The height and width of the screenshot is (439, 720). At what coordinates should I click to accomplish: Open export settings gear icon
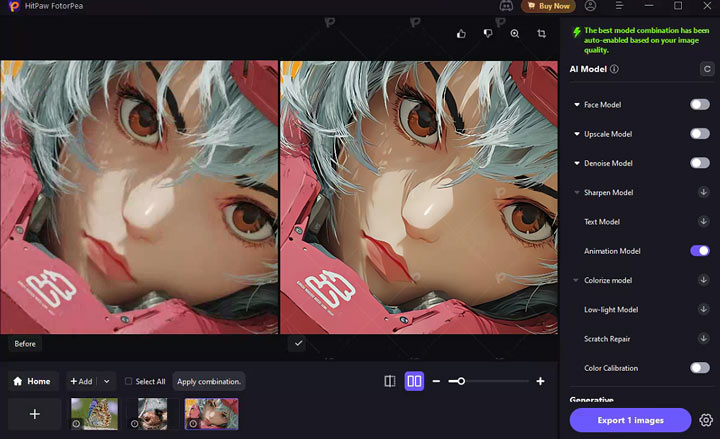click(706, 420)
